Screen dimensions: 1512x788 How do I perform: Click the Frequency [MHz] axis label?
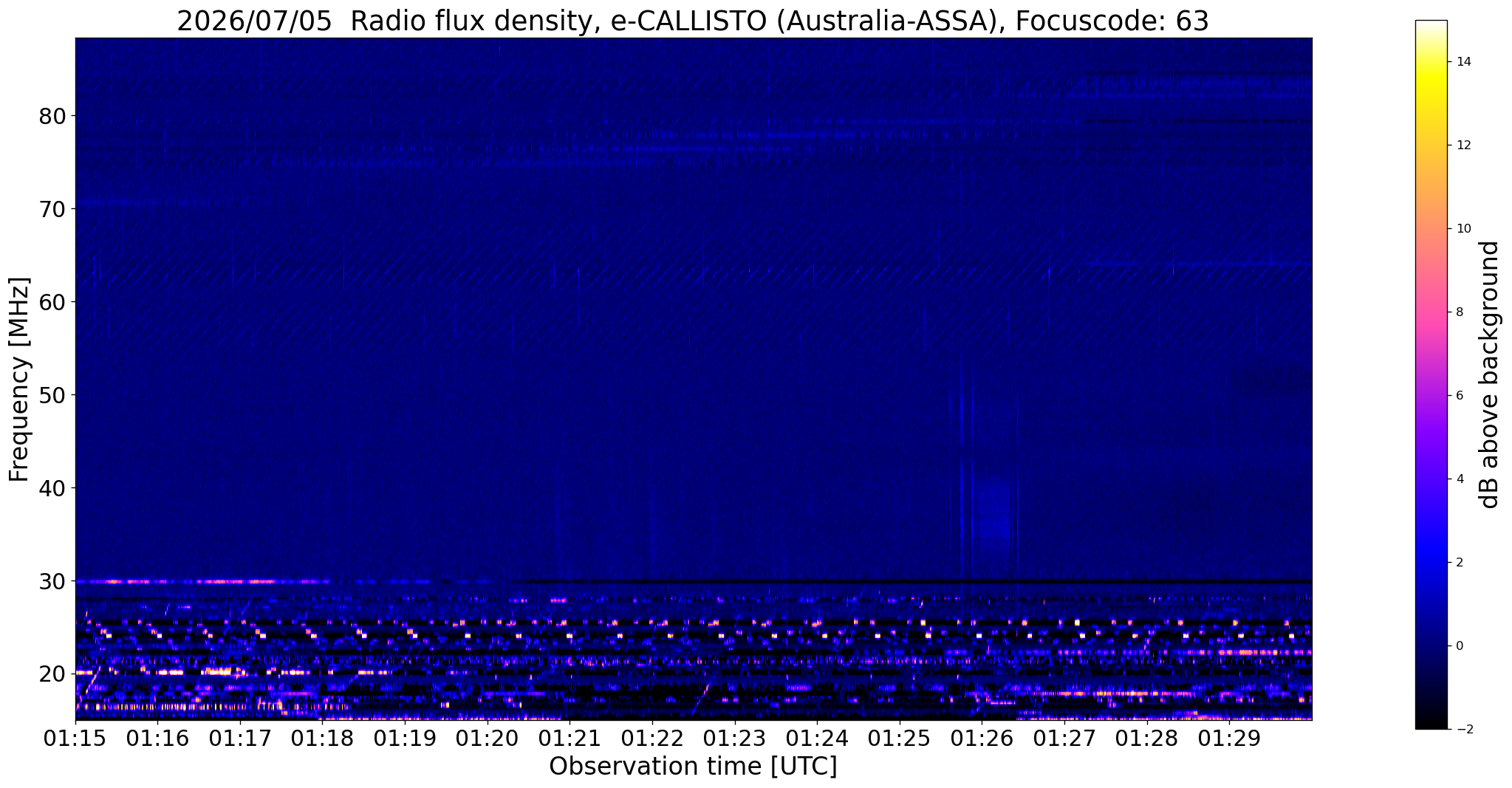pyautogui.click(x=19, y=379)
